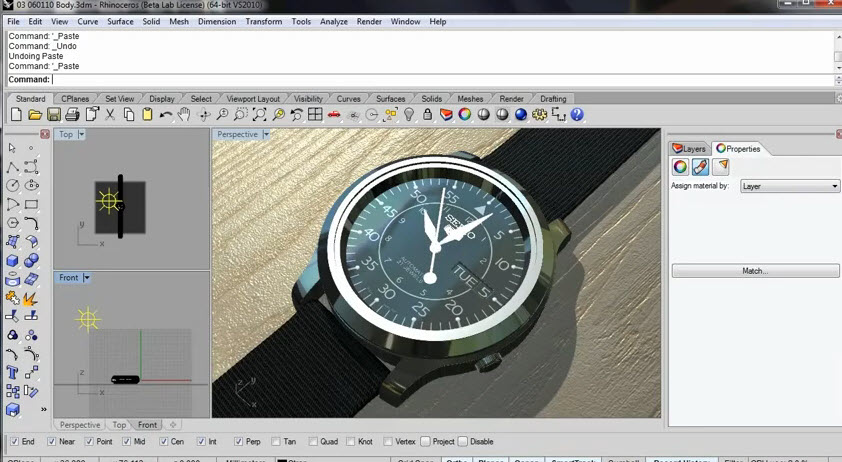Click the Undo arrow icon
Screen dimensions: 842x462
tap(166, 114)
